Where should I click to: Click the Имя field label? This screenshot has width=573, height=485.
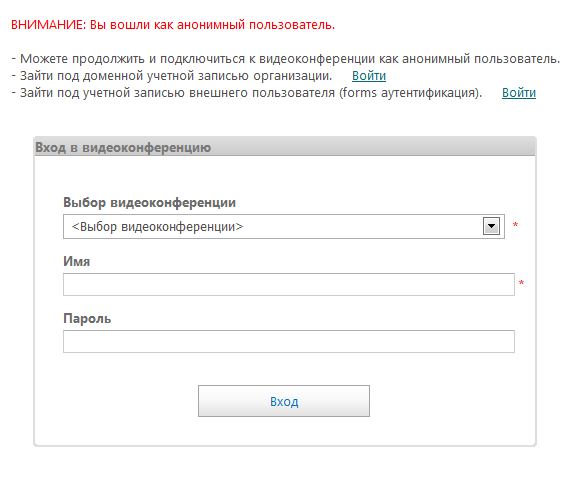pos(76,261)
